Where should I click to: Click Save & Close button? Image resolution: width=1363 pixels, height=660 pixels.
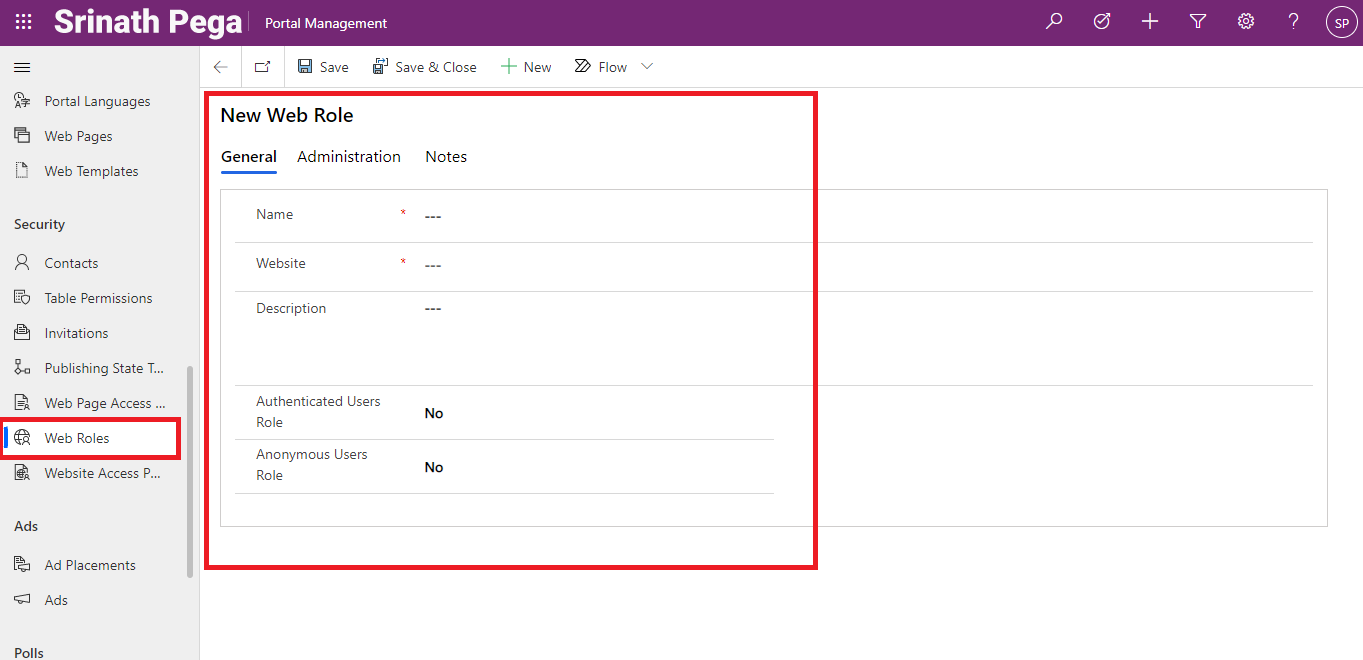(x=425, y=67)
